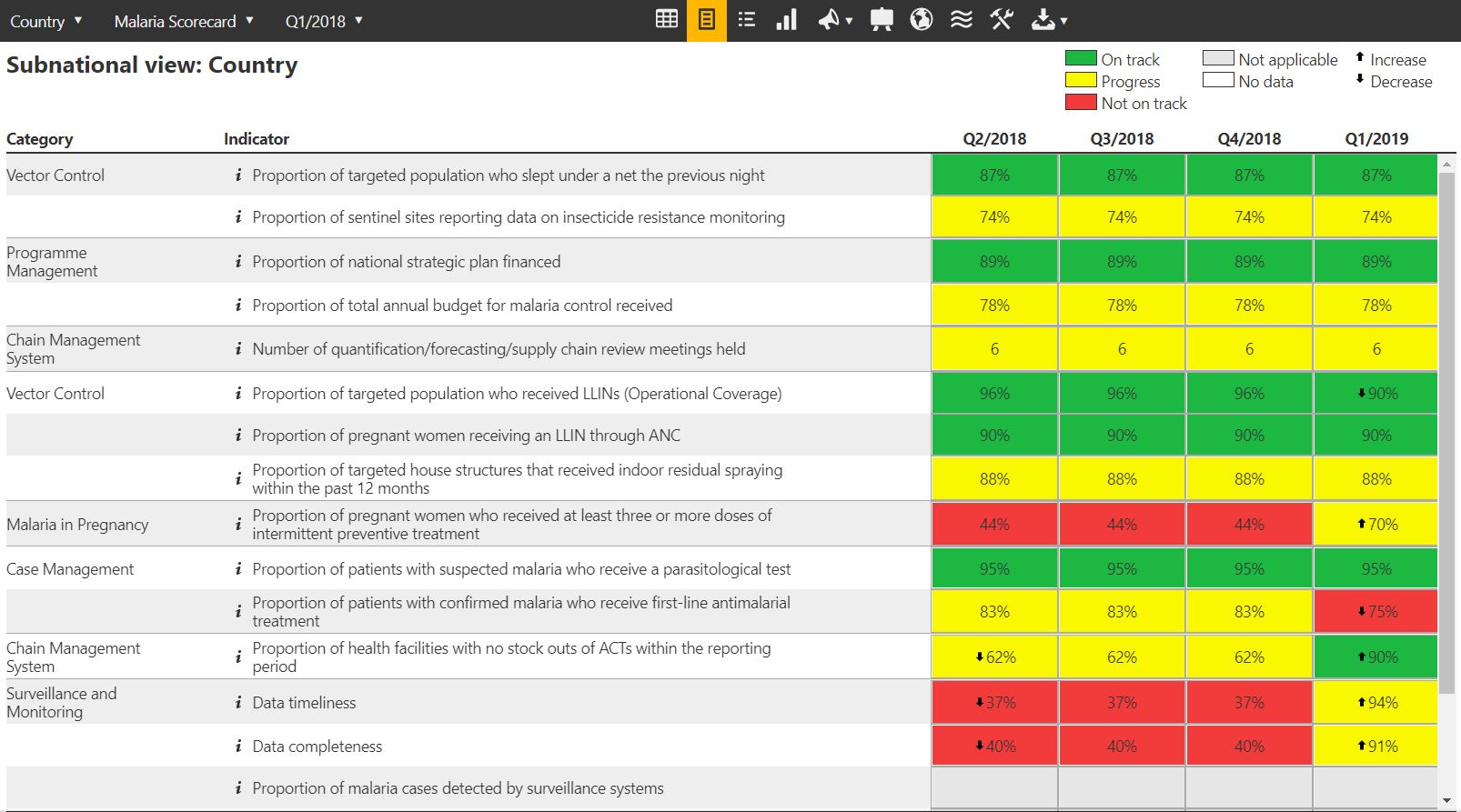This screenshot has width=1461, height=812.
Task: Switch to the table grid view icon
Action: 667,20
